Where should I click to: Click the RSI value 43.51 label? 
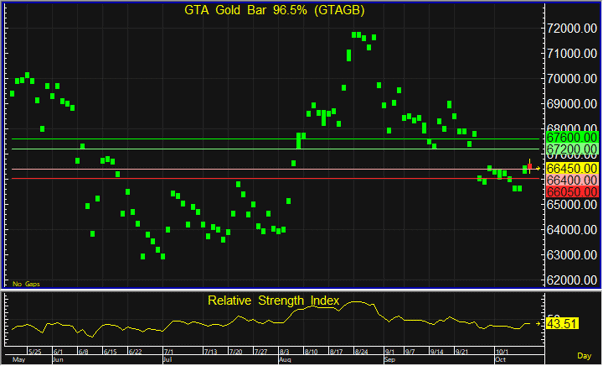[x=562, y=324]
